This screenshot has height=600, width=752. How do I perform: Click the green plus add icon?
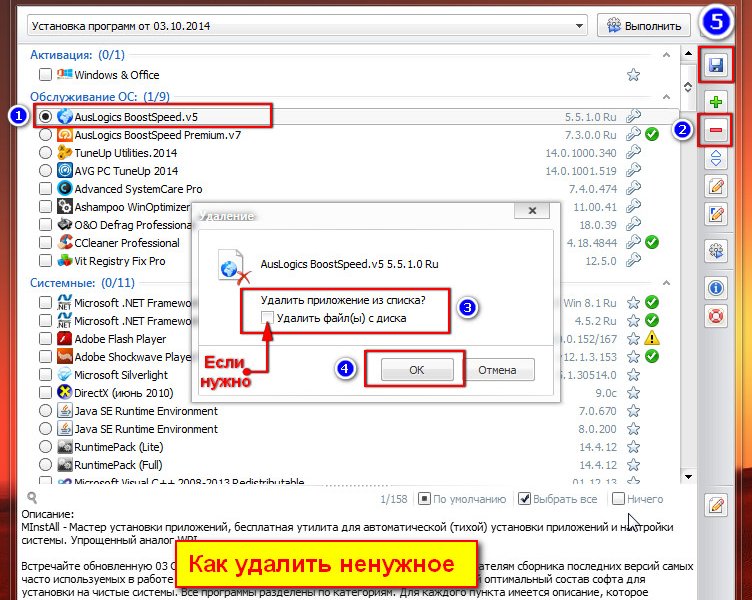716,102
